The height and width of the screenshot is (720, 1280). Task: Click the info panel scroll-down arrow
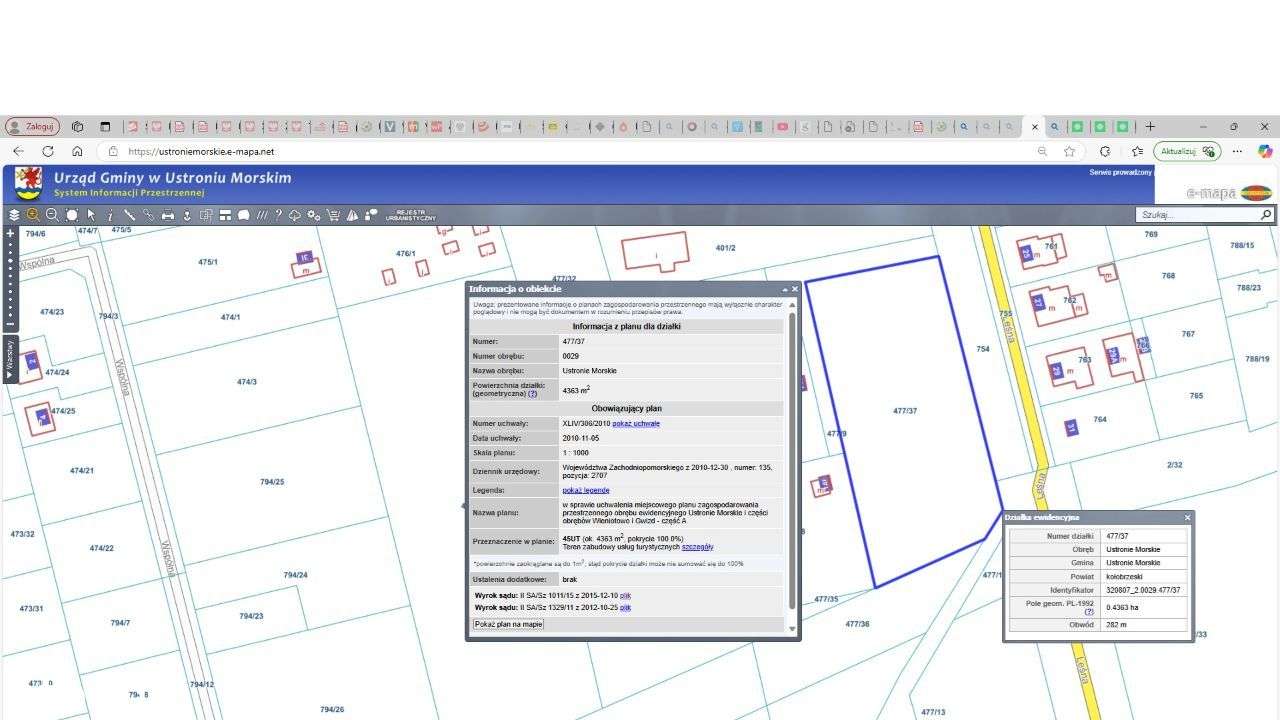(x=793, y=629)
